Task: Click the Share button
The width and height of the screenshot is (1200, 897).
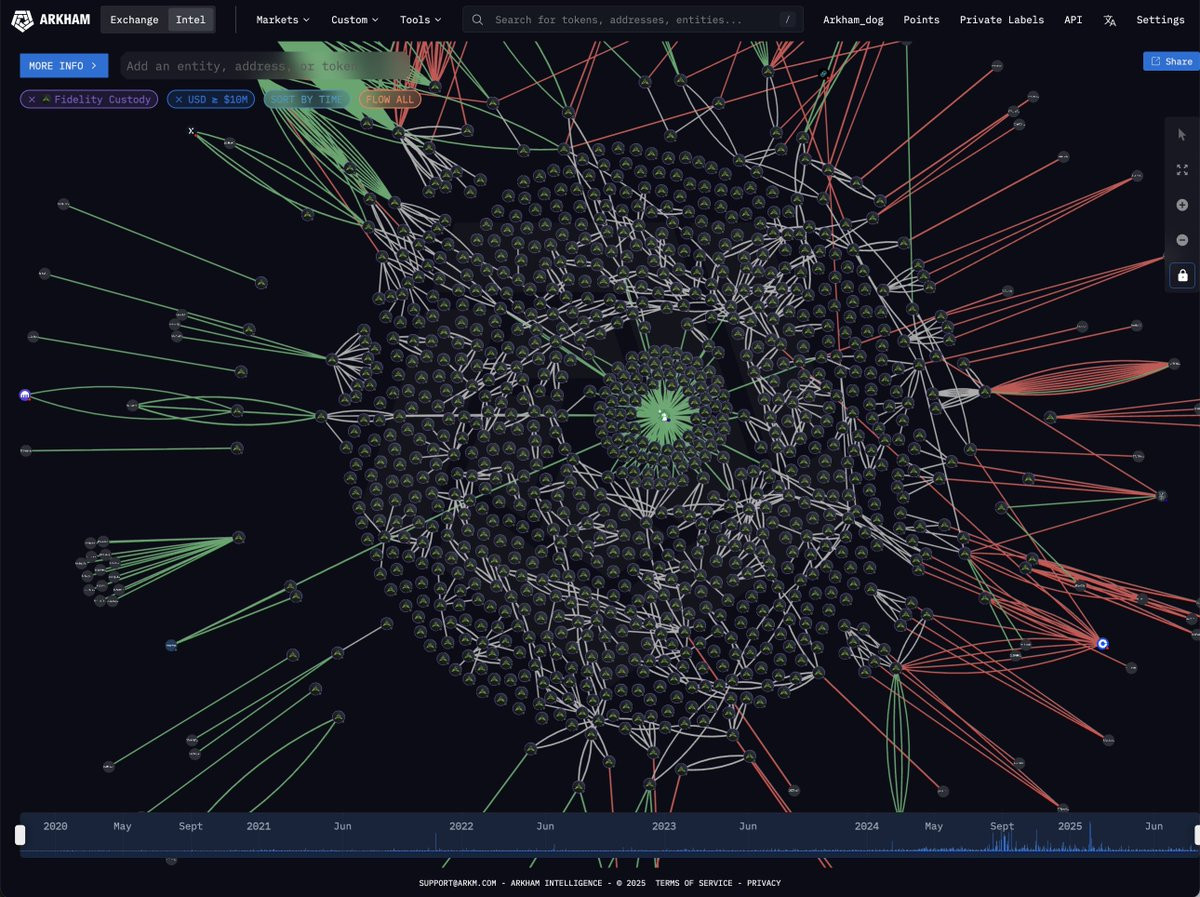Action: coord(1171,61)
